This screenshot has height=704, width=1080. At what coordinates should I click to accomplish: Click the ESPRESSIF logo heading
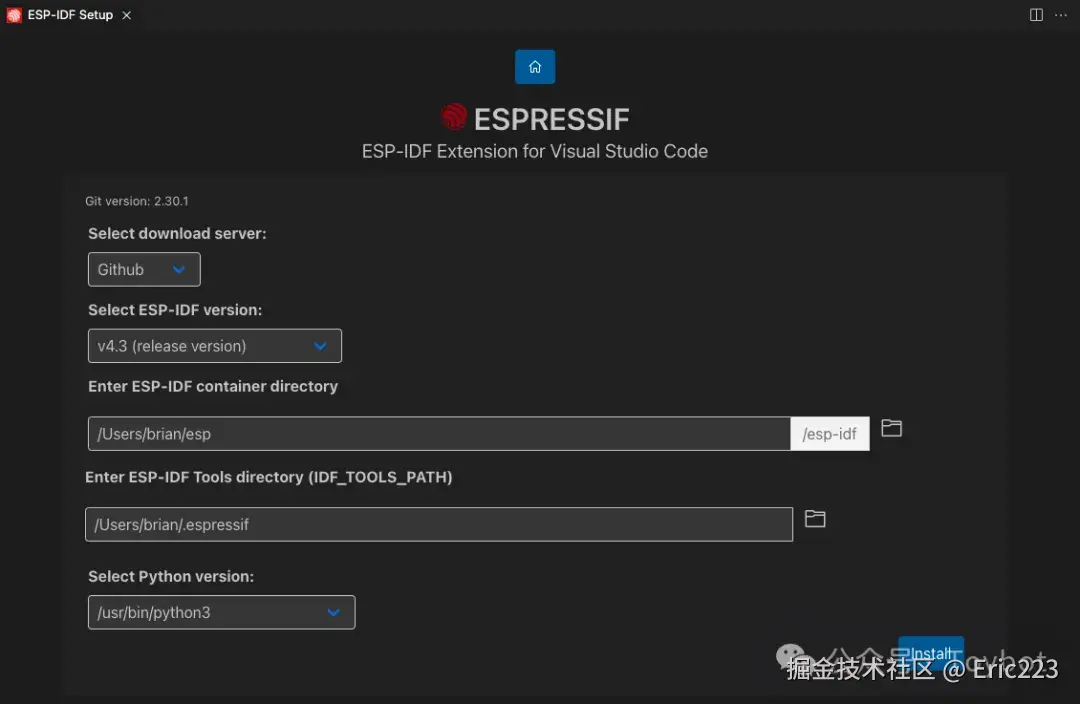click(534, 118)
